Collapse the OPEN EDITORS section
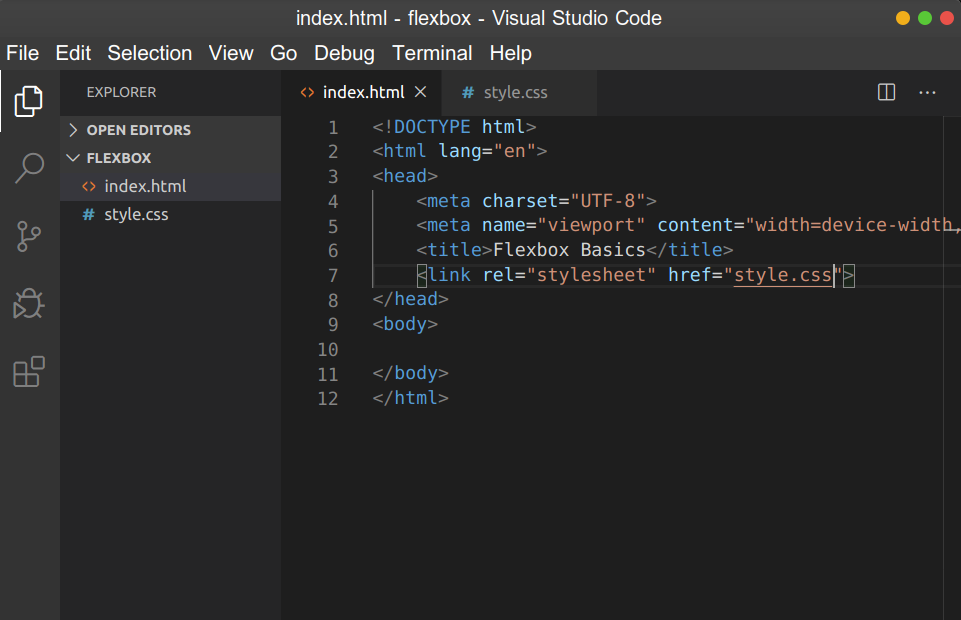This screenshot has height=620, width=961. 72,129
